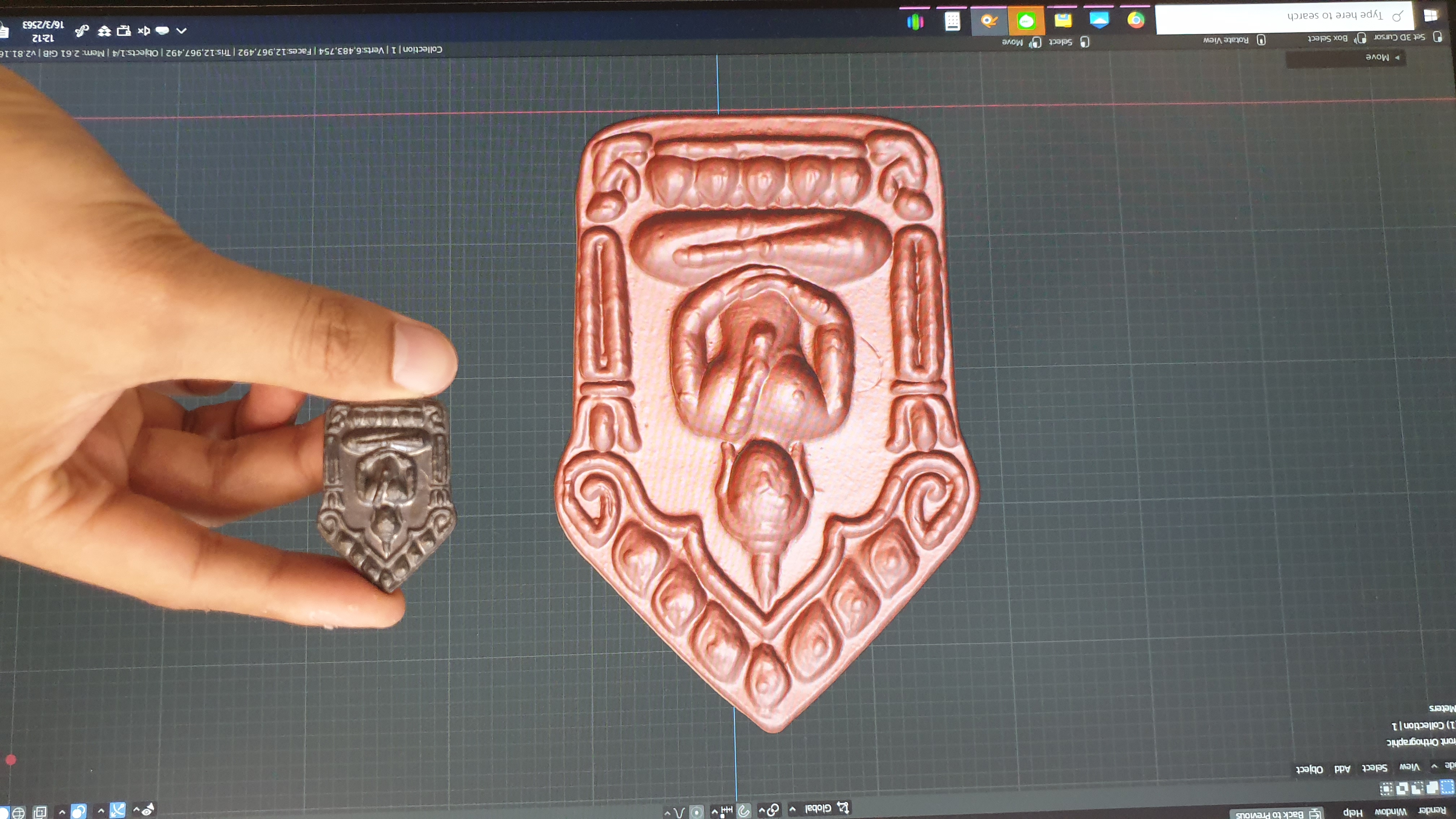The image size is (1456, 819).
Task: Open the viewport Add menu
Action: point(1342,769)
